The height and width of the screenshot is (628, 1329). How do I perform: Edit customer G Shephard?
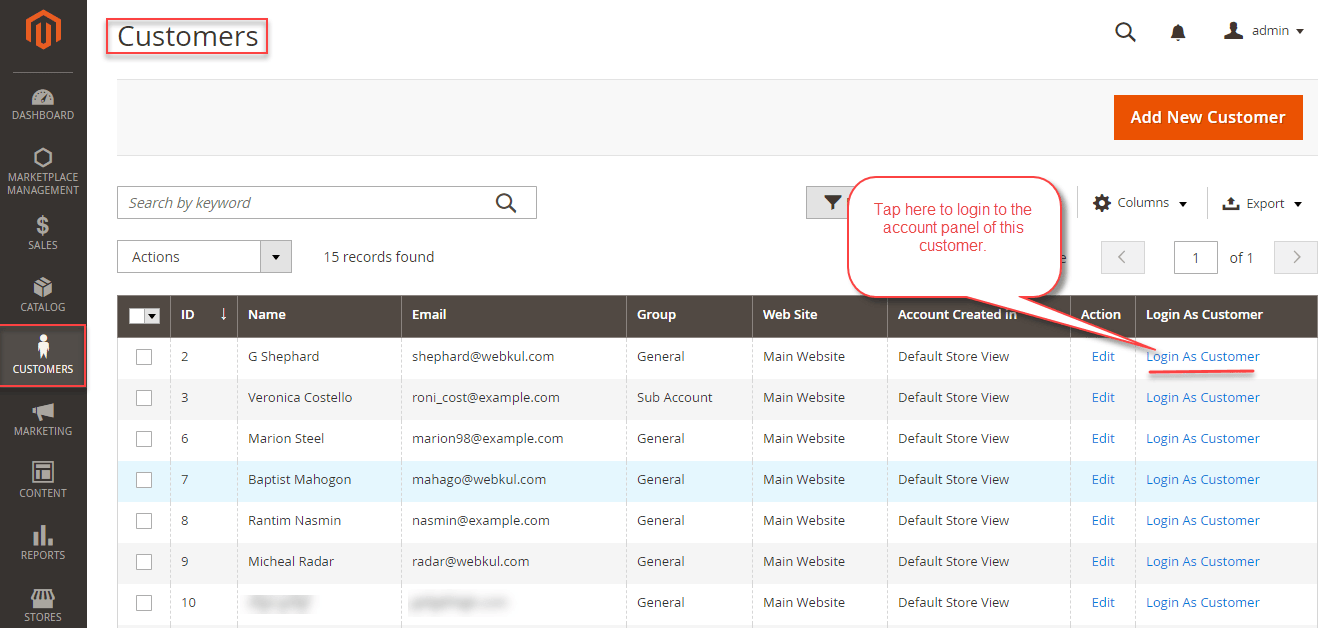1103,356
